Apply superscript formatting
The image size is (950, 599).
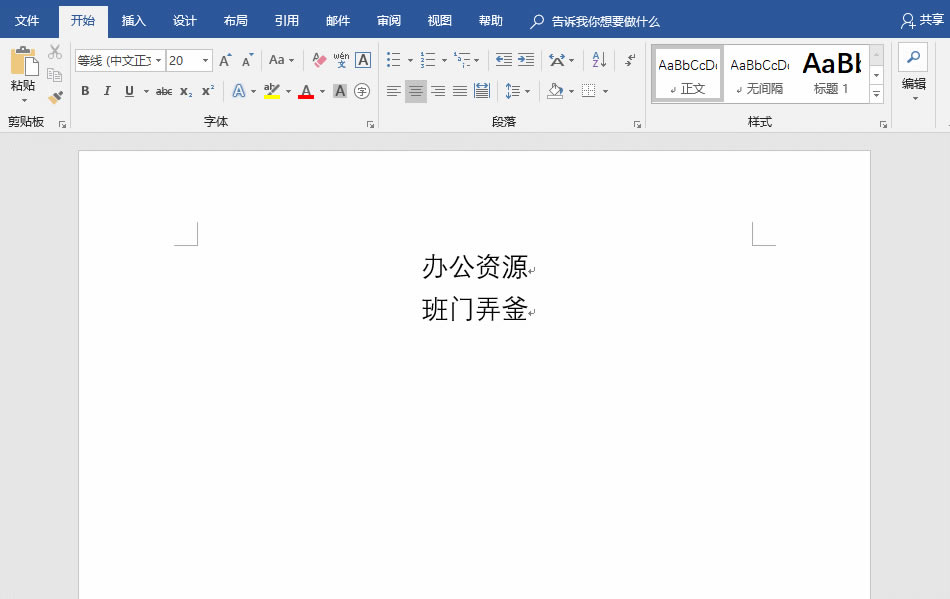coord(208,91)
